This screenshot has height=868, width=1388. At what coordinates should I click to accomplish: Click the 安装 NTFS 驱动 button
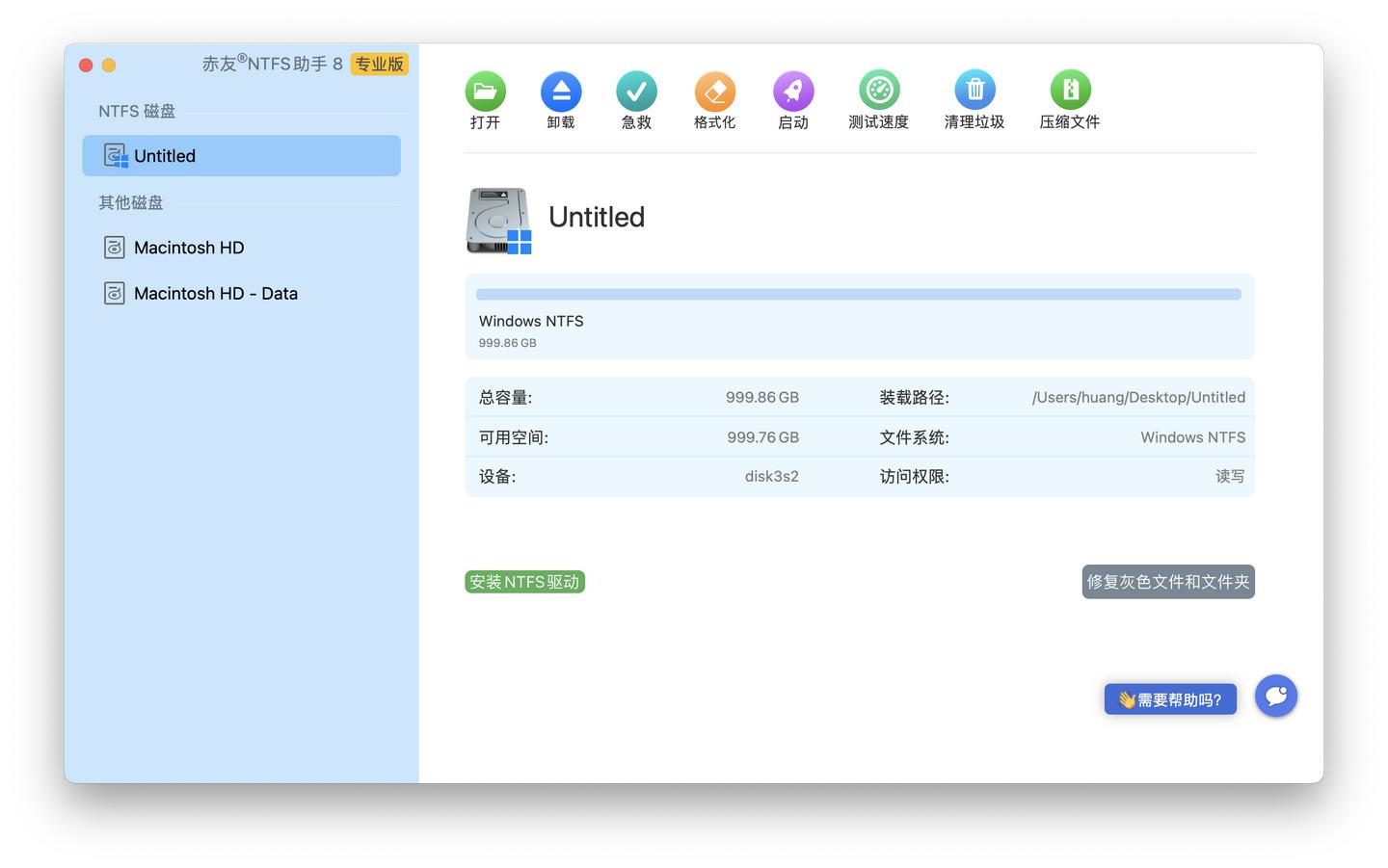[524, 581]
